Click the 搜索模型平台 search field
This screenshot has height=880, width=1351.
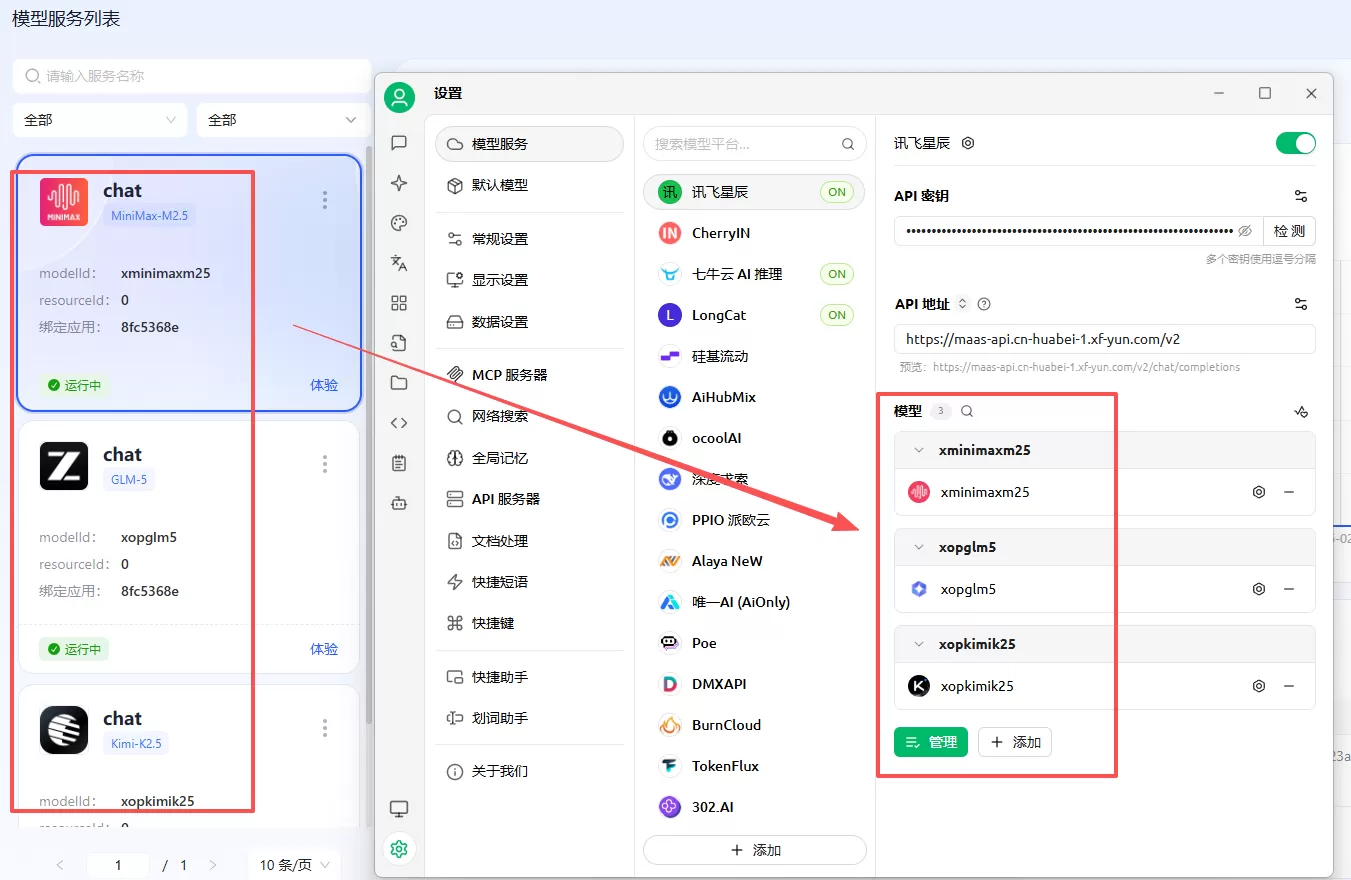(x=754, y=144)
